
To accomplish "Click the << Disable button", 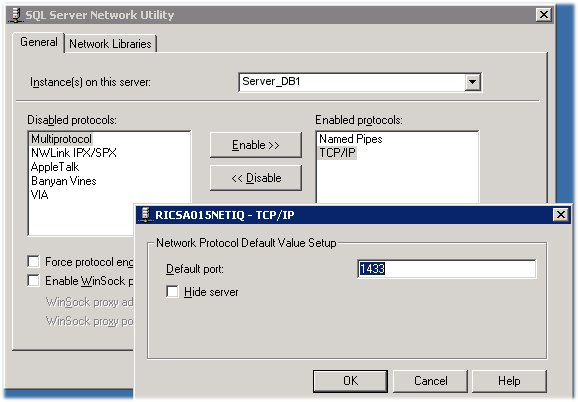I will [x=256, y=178].
